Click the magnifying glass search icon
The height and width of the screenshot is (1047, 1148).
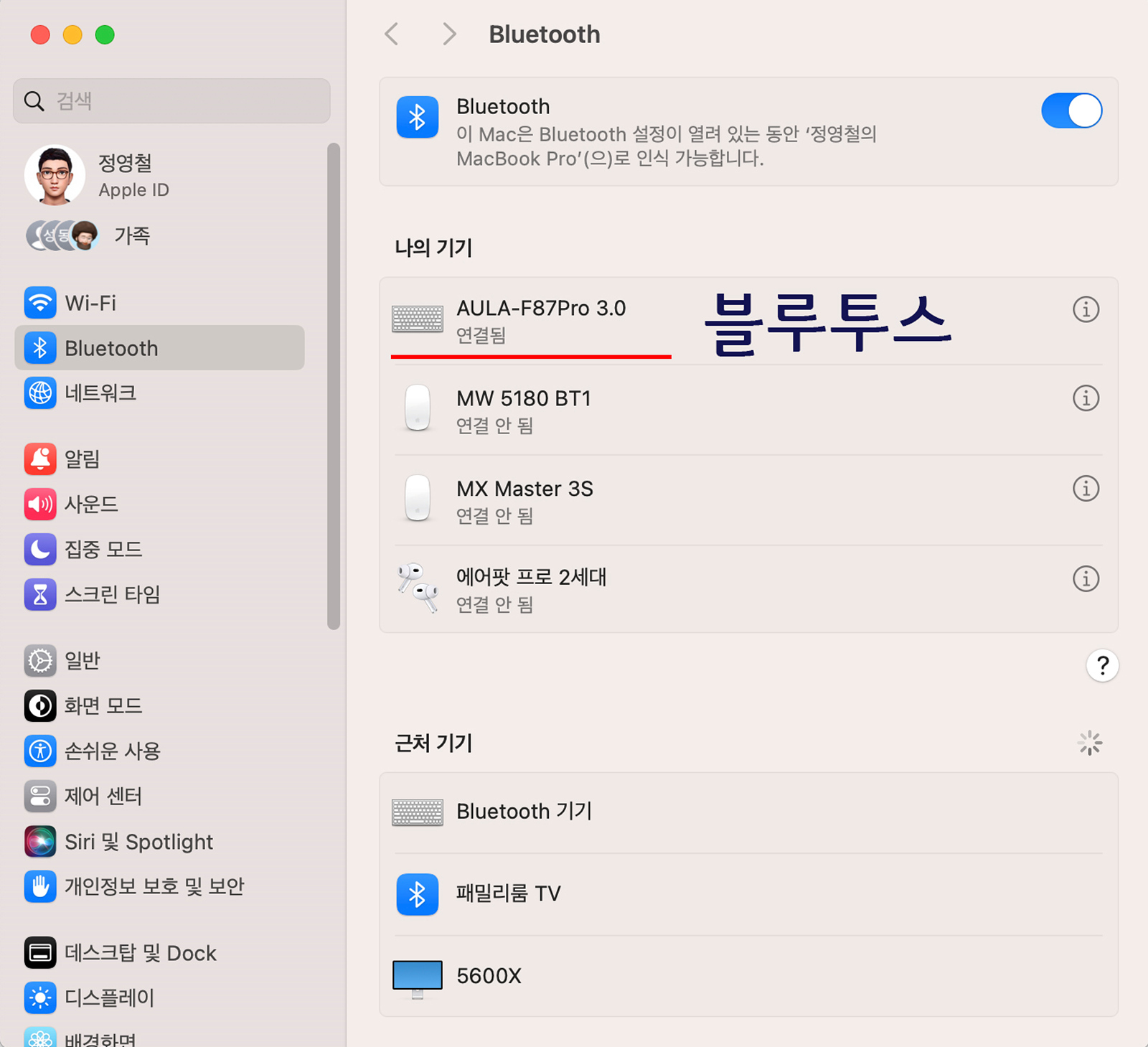tap(34, 100)
